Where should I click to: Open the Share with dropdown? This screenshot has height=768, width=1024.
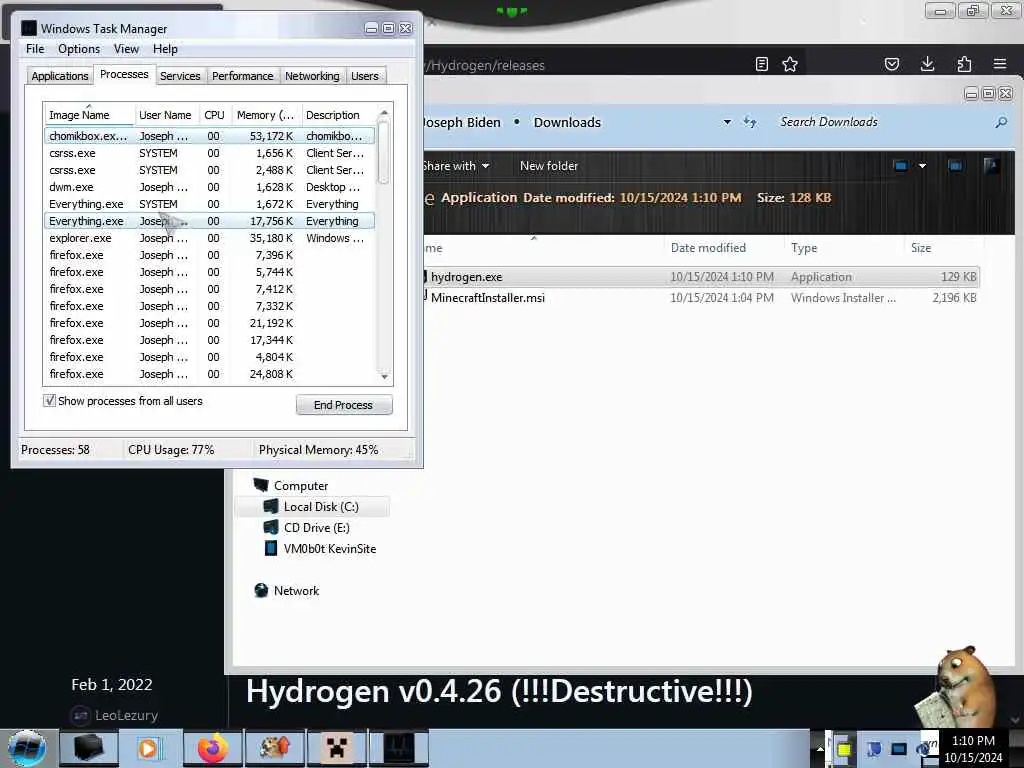[456, 166]
